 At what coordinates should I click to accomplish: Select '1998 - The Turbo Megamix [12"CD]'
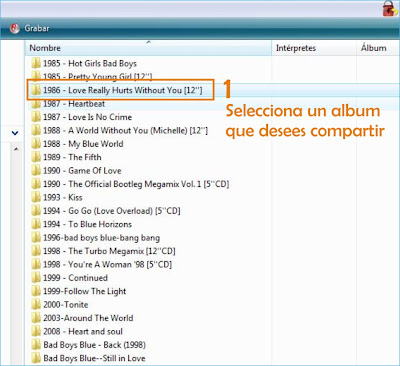point(109,251)
